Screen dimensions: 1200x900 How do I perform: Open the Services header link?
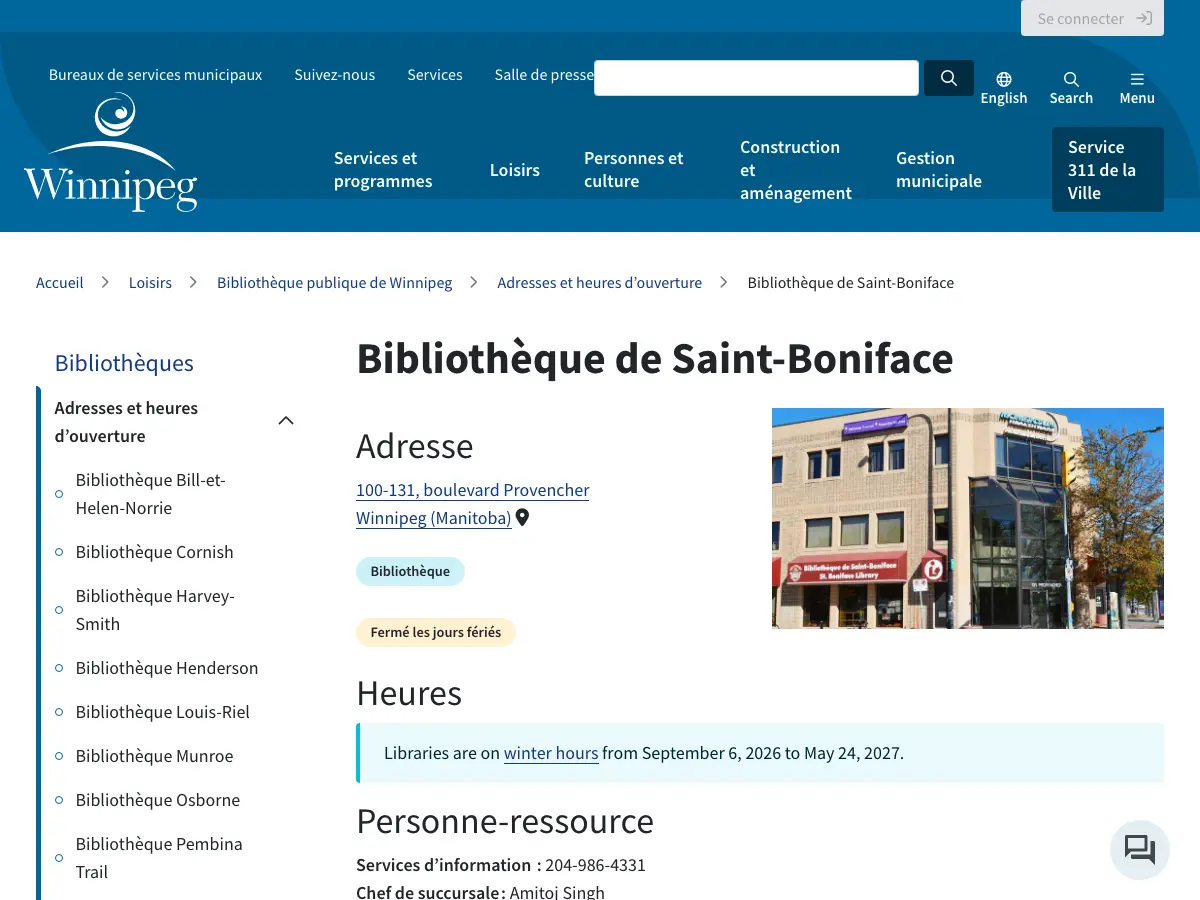pos(435,75)
